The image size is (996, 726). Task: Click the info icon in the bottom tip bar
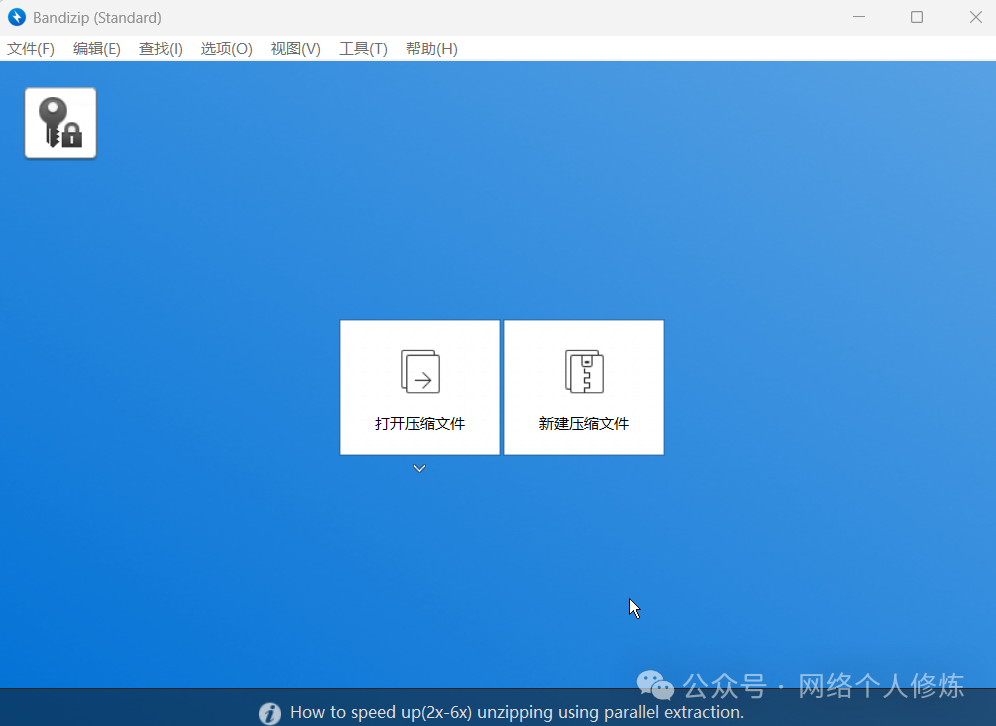(x=269, y=712)
